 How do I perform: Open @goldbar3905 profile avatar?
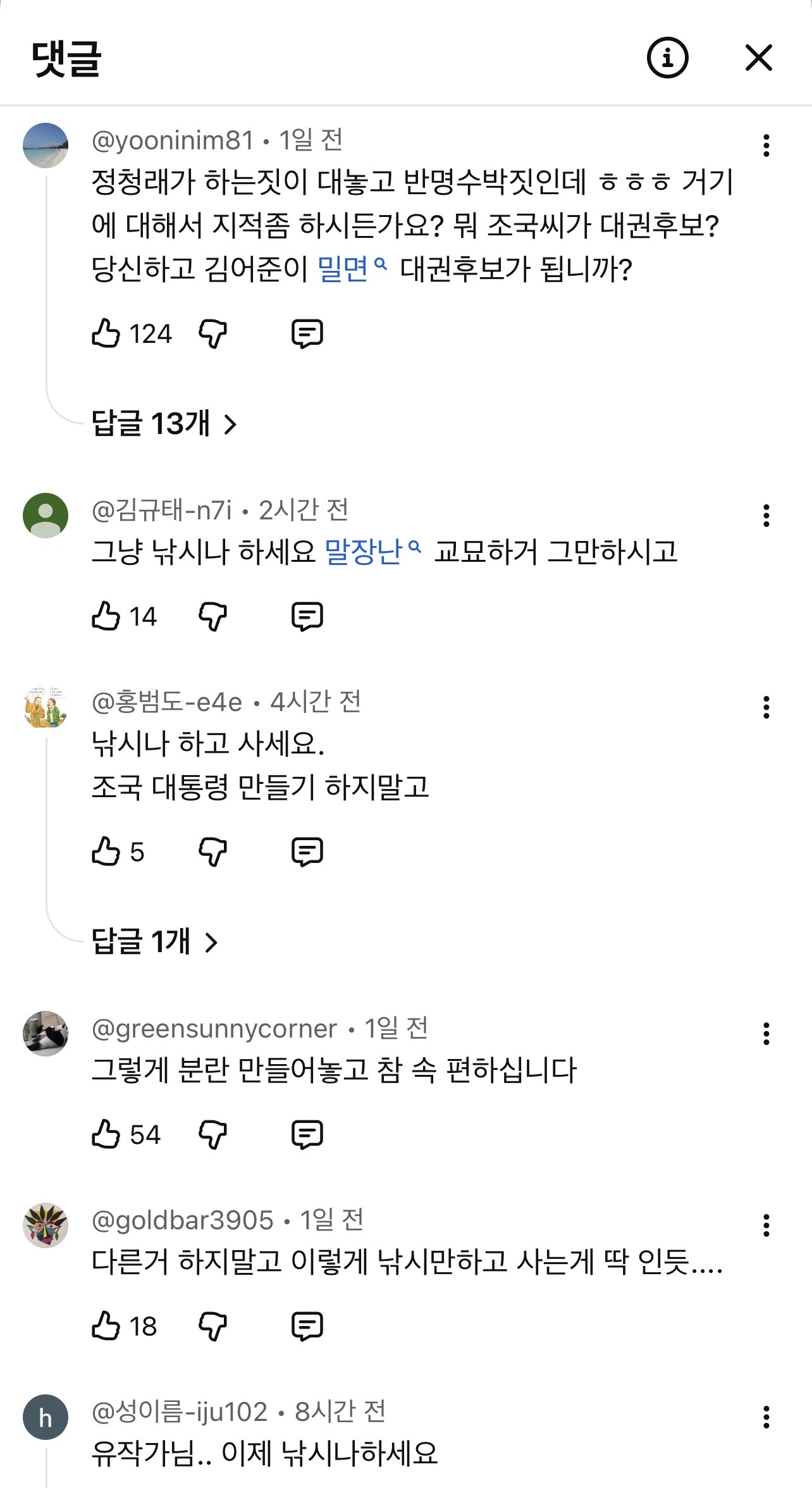click(46, 1225)
